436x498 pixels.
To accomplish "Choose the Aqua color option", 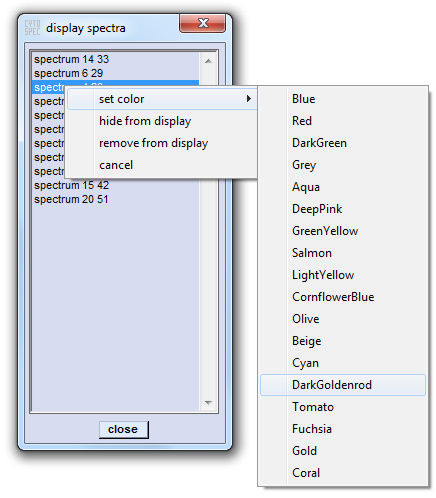I will click(x=343, y=187).
